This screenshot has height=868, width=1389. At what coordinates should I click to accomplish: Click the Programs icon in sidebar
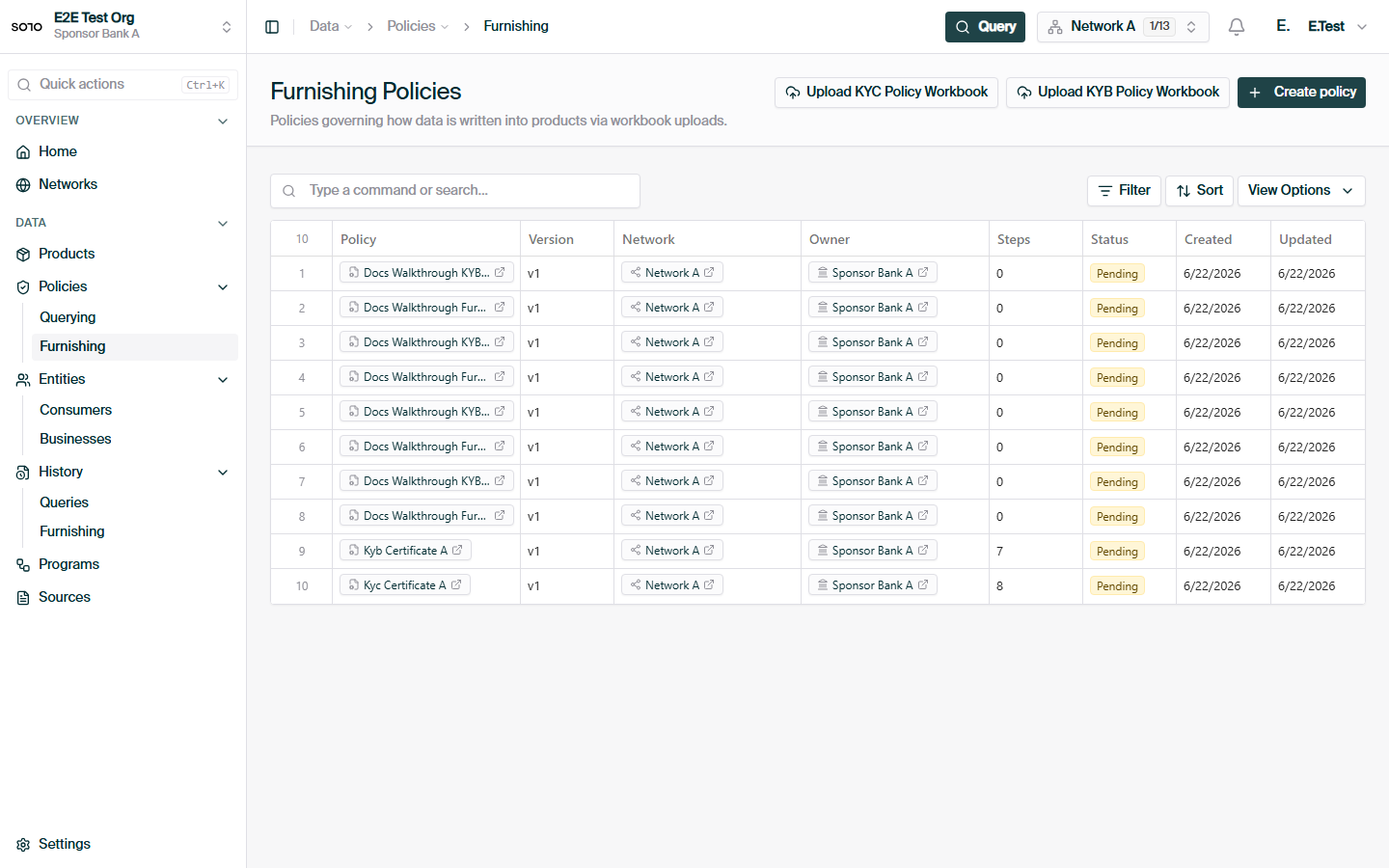pyautogui.click(x=23, y=565)
